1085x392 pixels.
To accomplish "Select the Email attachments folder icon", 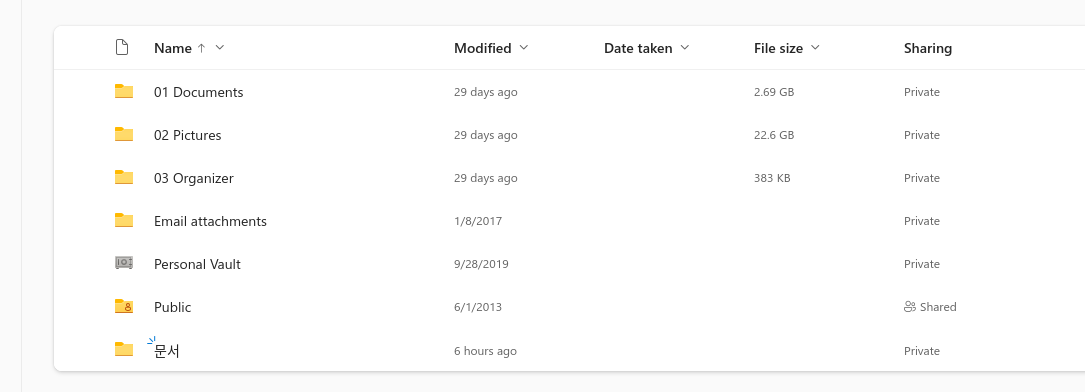I will pyautogui.click(x=124, y=220).
